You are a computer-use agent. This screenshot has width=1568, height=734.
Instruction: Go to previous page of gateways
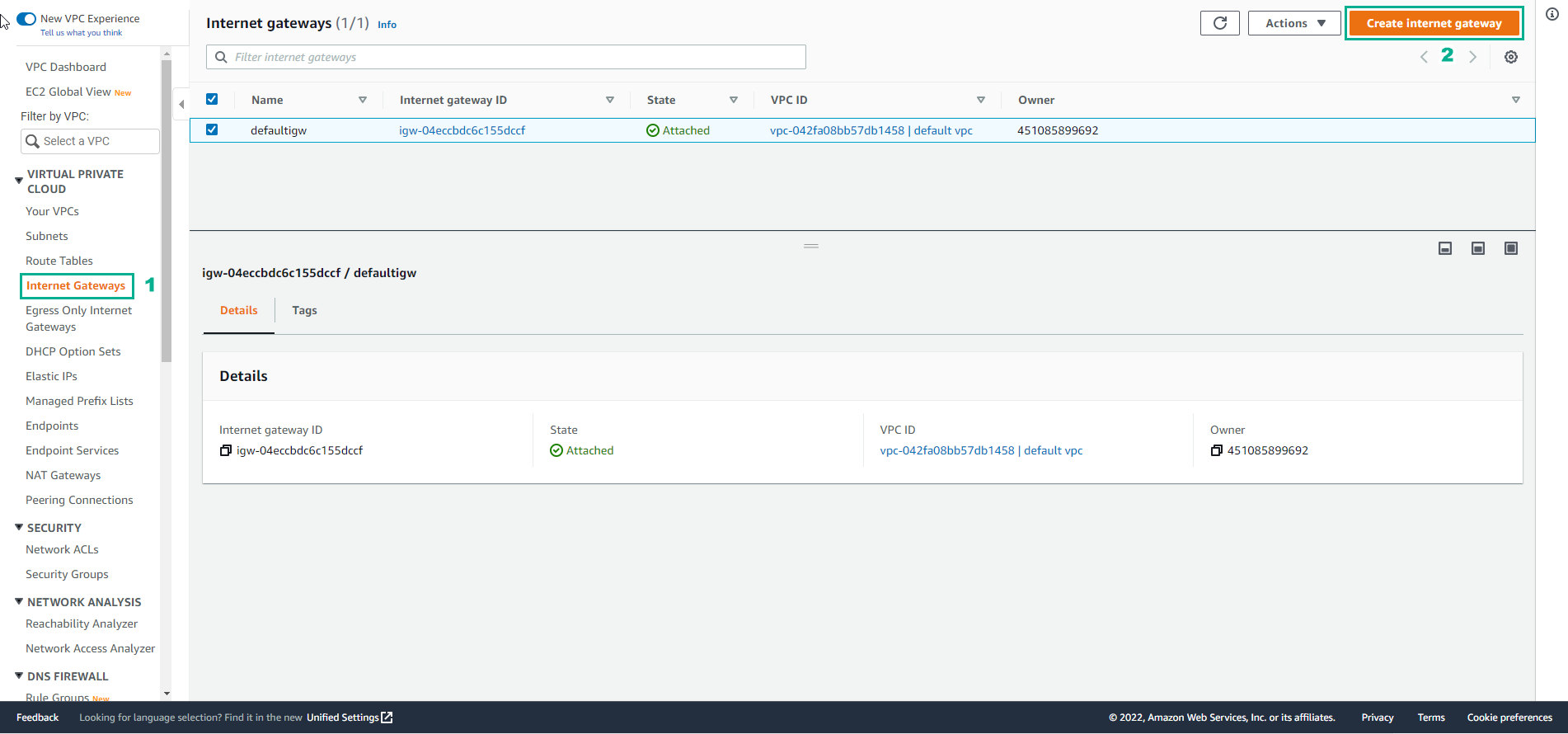coord(1424,57)
